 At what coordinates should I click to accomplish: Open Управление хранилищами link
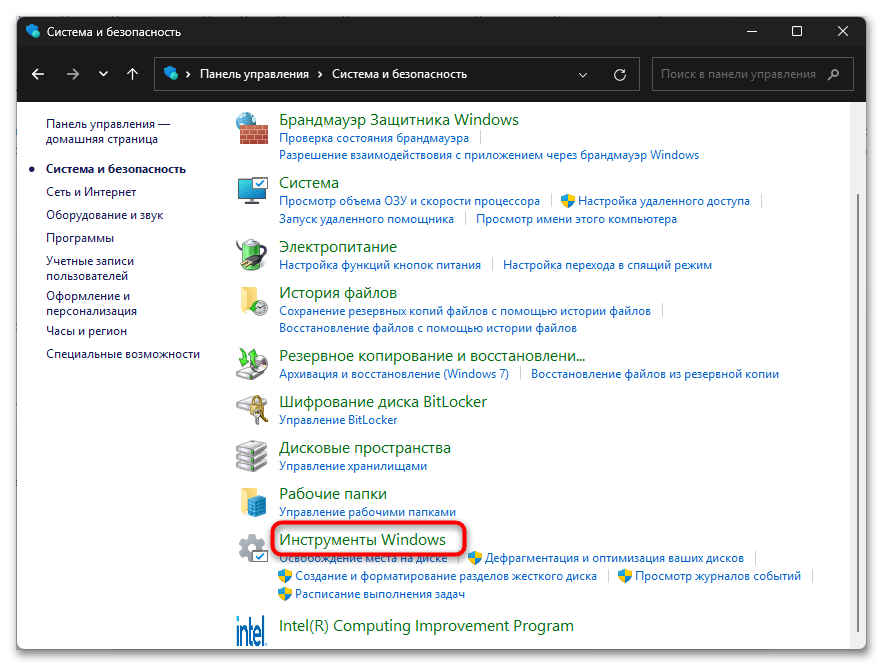coord(353,466)
